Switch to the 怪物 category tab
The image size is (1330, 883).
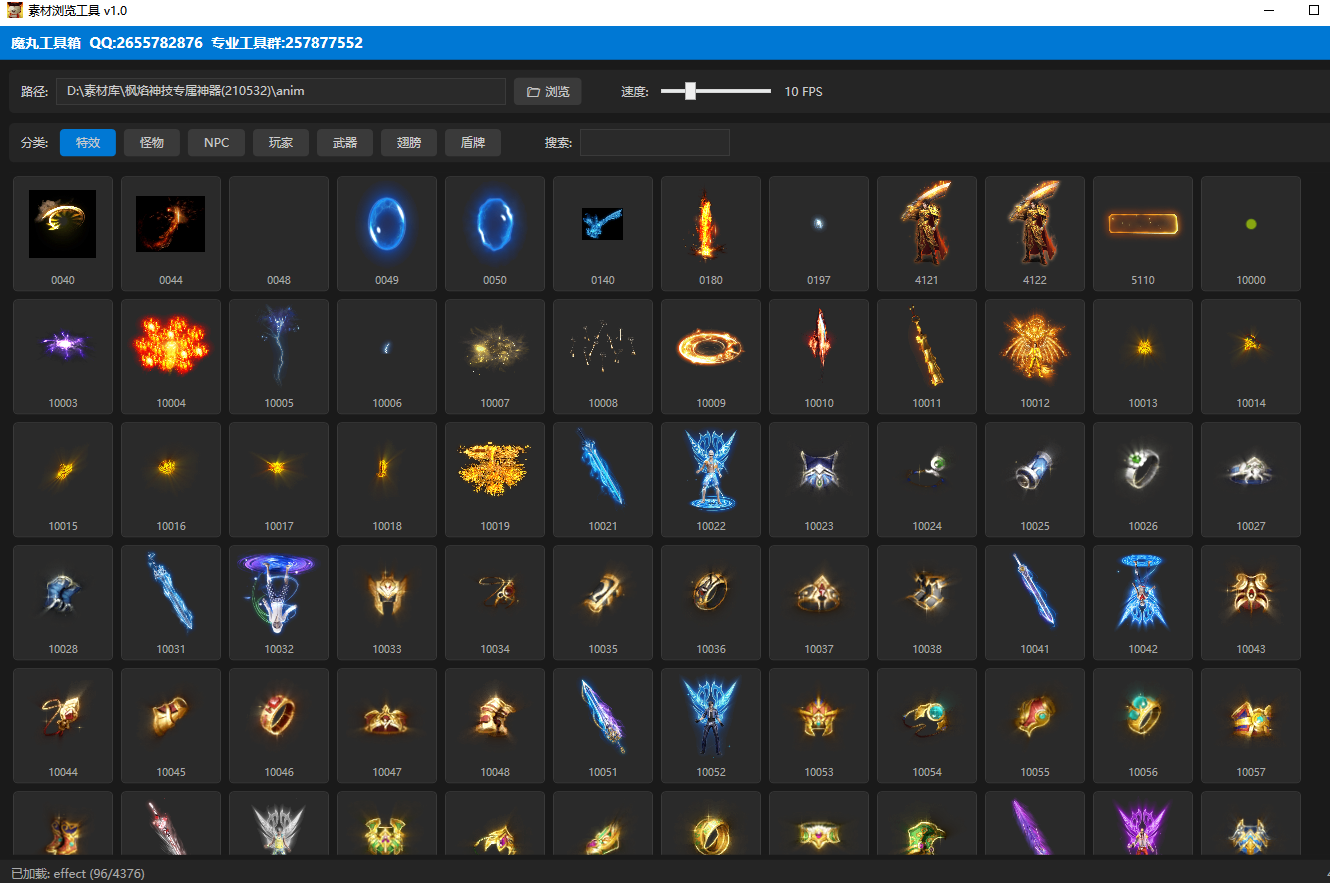152,143
